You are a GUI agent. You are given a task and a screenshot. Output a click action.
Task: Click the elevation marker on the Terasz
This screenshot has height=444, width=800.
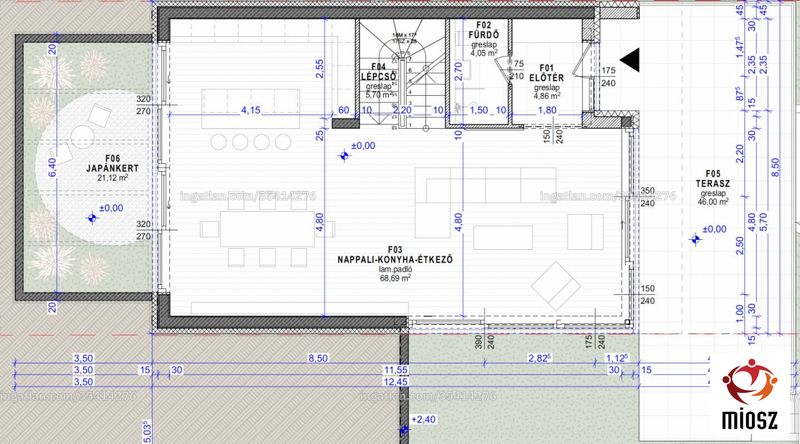(694, 239)
